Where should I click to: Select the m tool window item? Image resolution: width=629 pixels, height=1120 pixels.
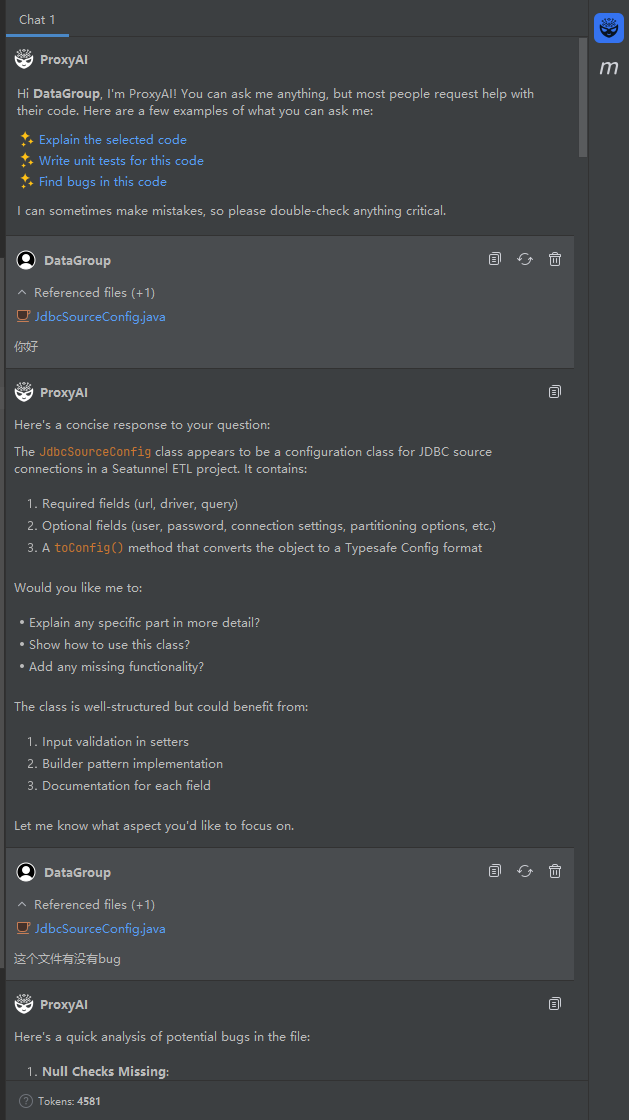pos(607,68)
